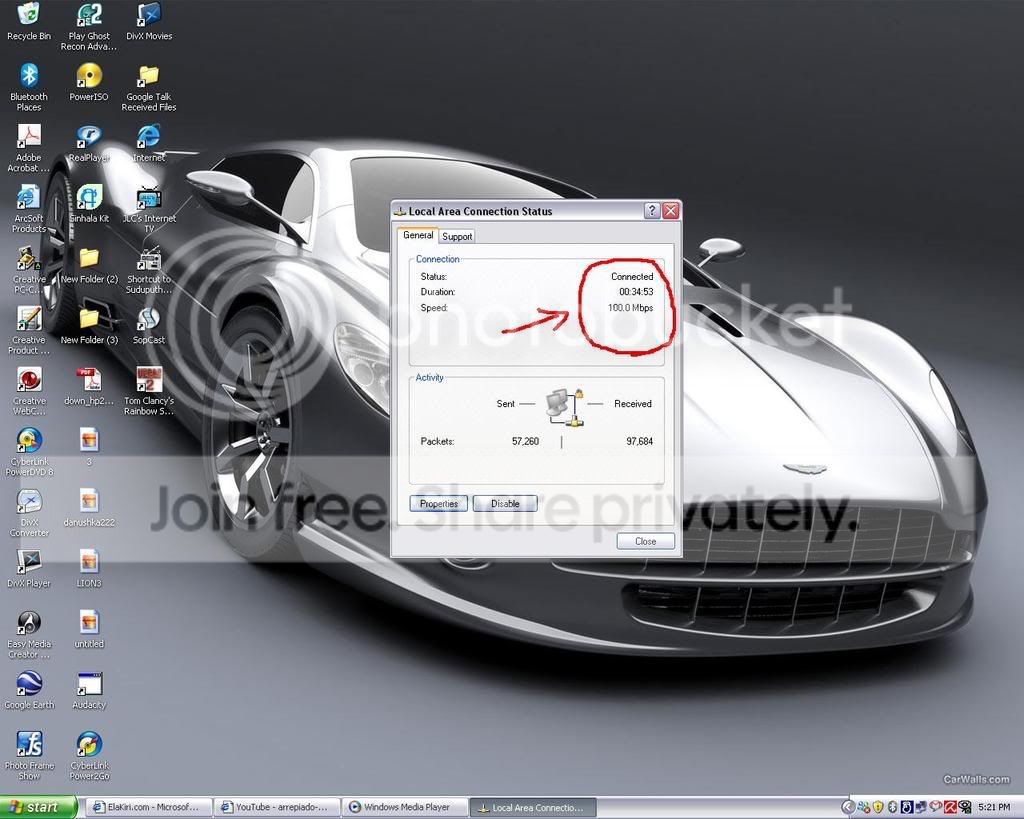This screenshot has width=1024, height=819.
Task: Launch Easy Media Creator desktop shortcut
Action: point(29,634)
